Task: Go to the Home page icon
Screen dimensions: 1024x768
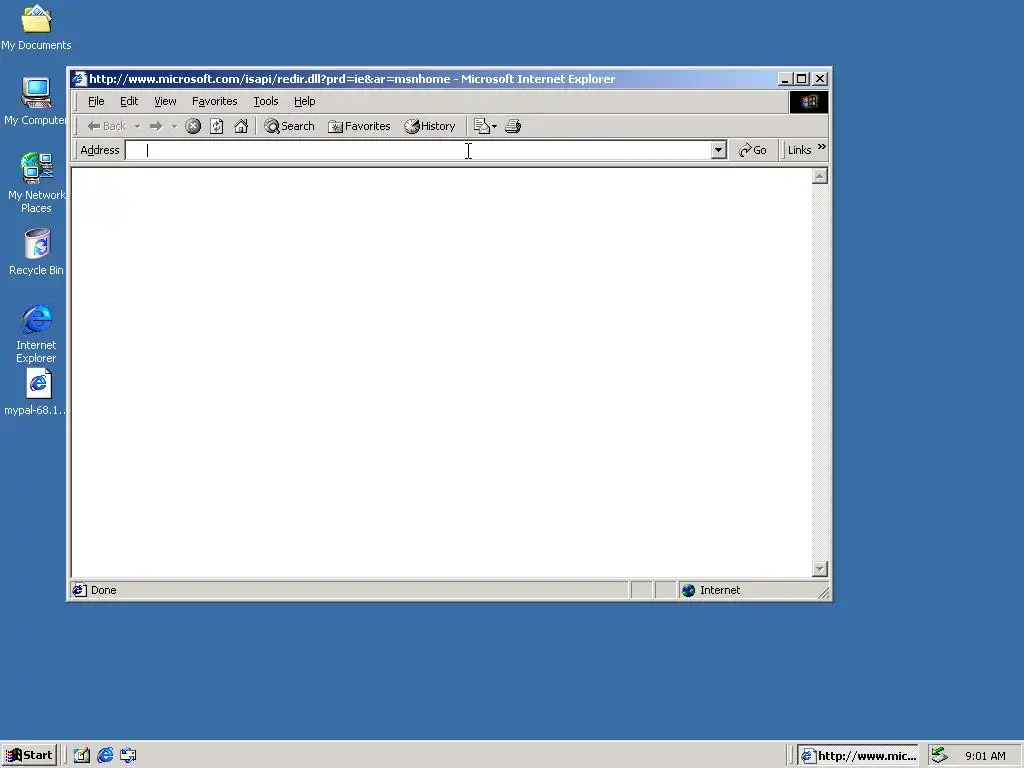Action: click(x=241, y=126)
